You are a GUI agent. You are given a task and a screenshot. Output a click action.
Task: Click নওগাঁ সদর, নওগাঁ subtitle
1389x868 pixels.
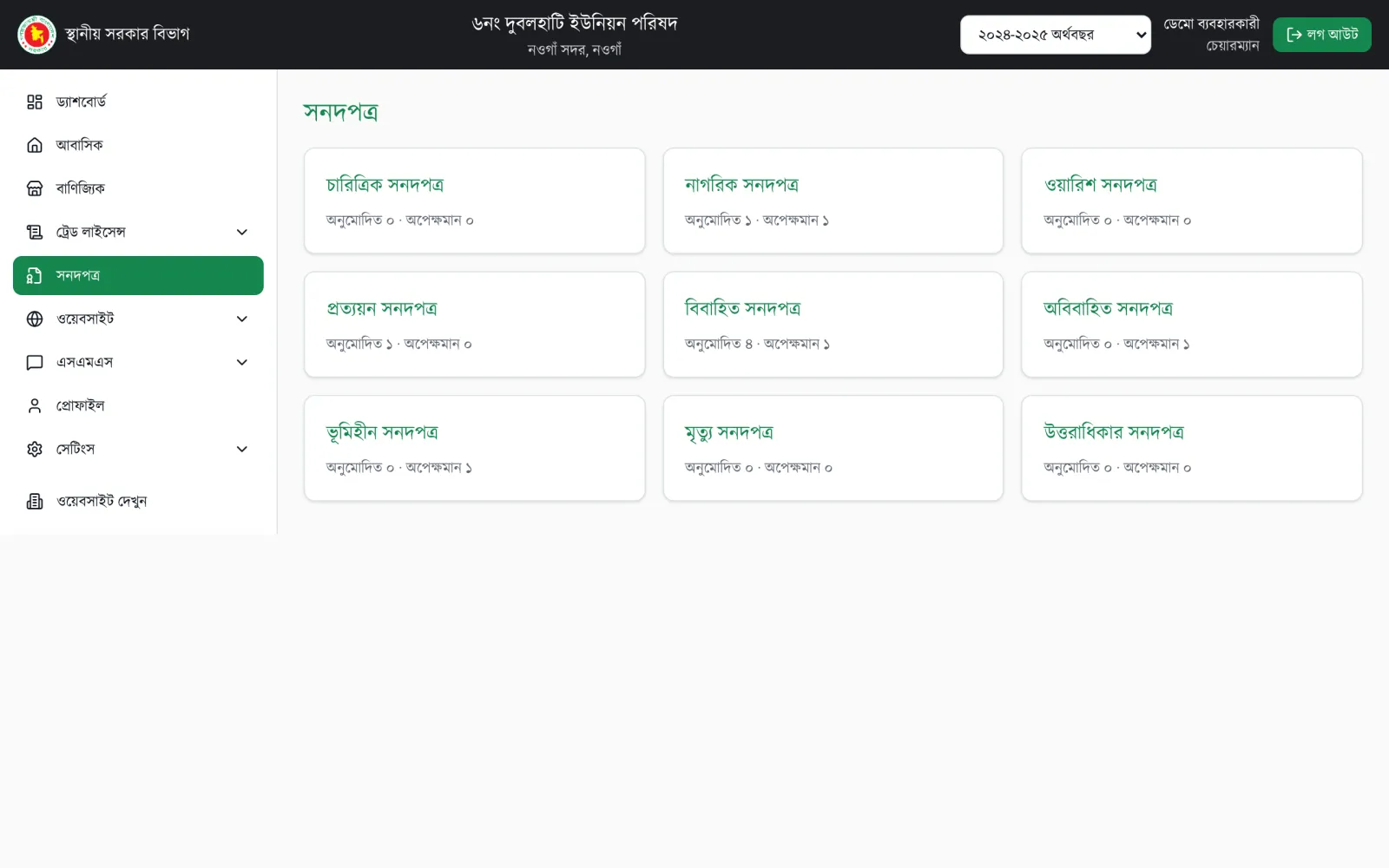click(x=575, y=49)
